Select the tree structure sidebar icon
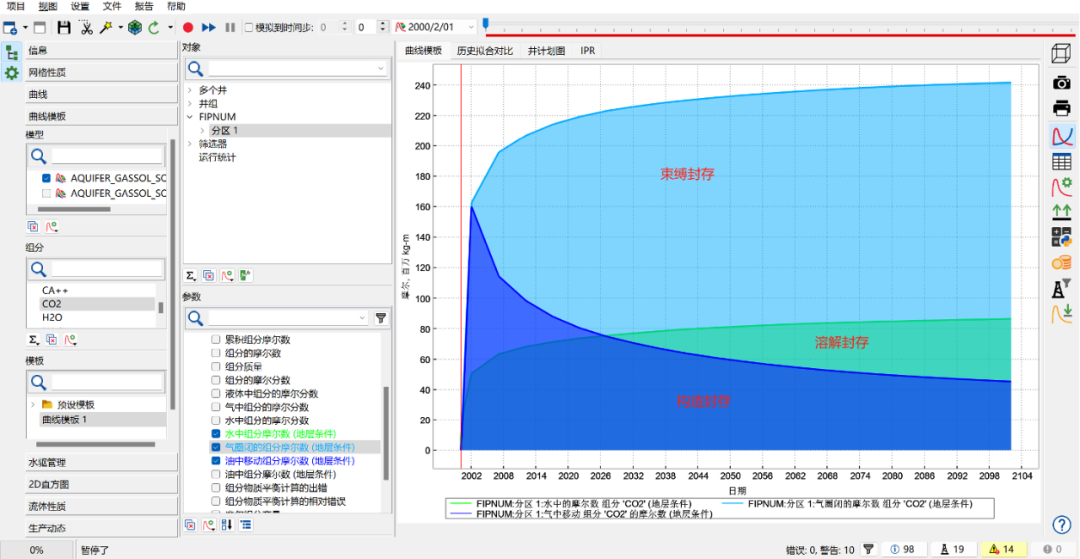Viewport: 1080px width, 559px height. click(x=11, y=52)
